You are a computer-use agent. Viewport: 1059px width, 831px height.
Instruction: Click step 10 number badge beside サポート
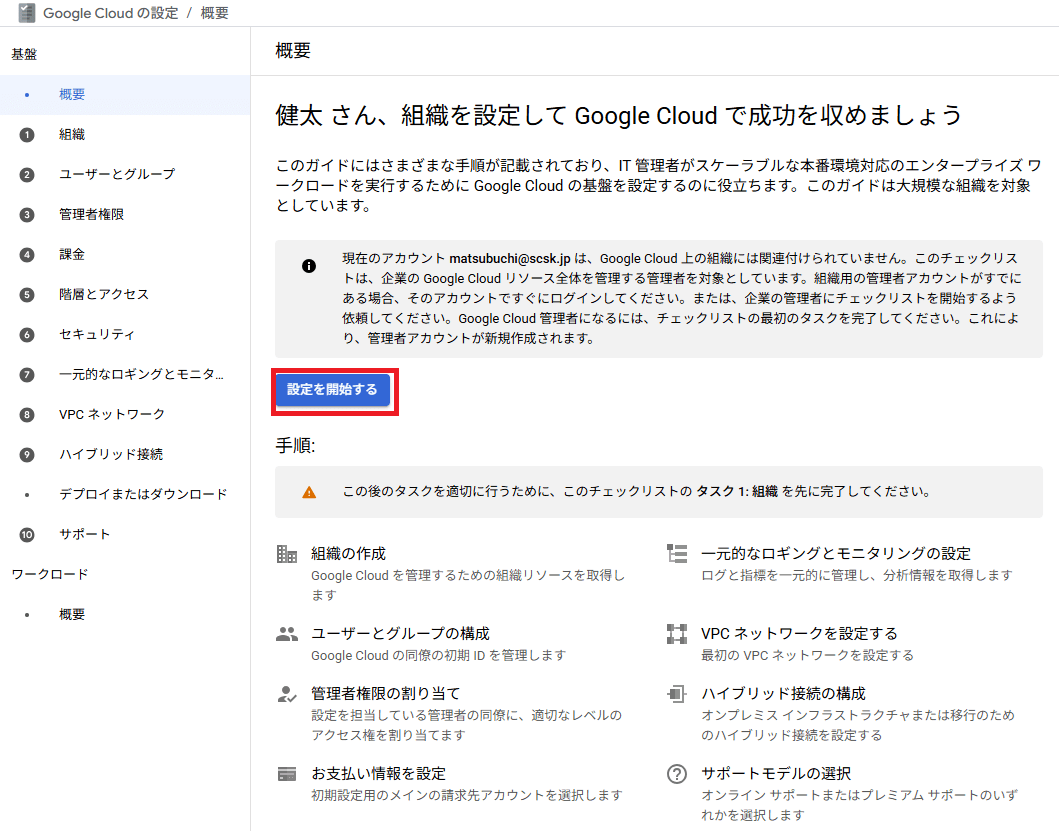pyautogui.click(x=27, y=534)
